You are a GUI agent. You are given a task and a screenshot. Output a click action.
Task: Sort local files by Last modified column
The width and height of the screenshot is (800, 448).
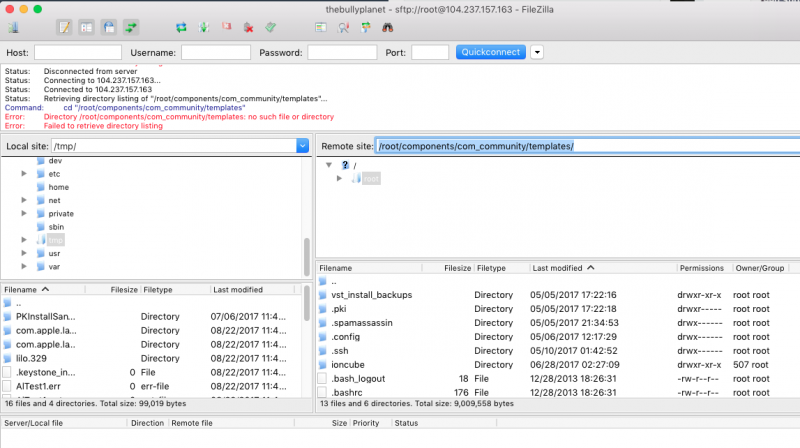click(253, 289)
